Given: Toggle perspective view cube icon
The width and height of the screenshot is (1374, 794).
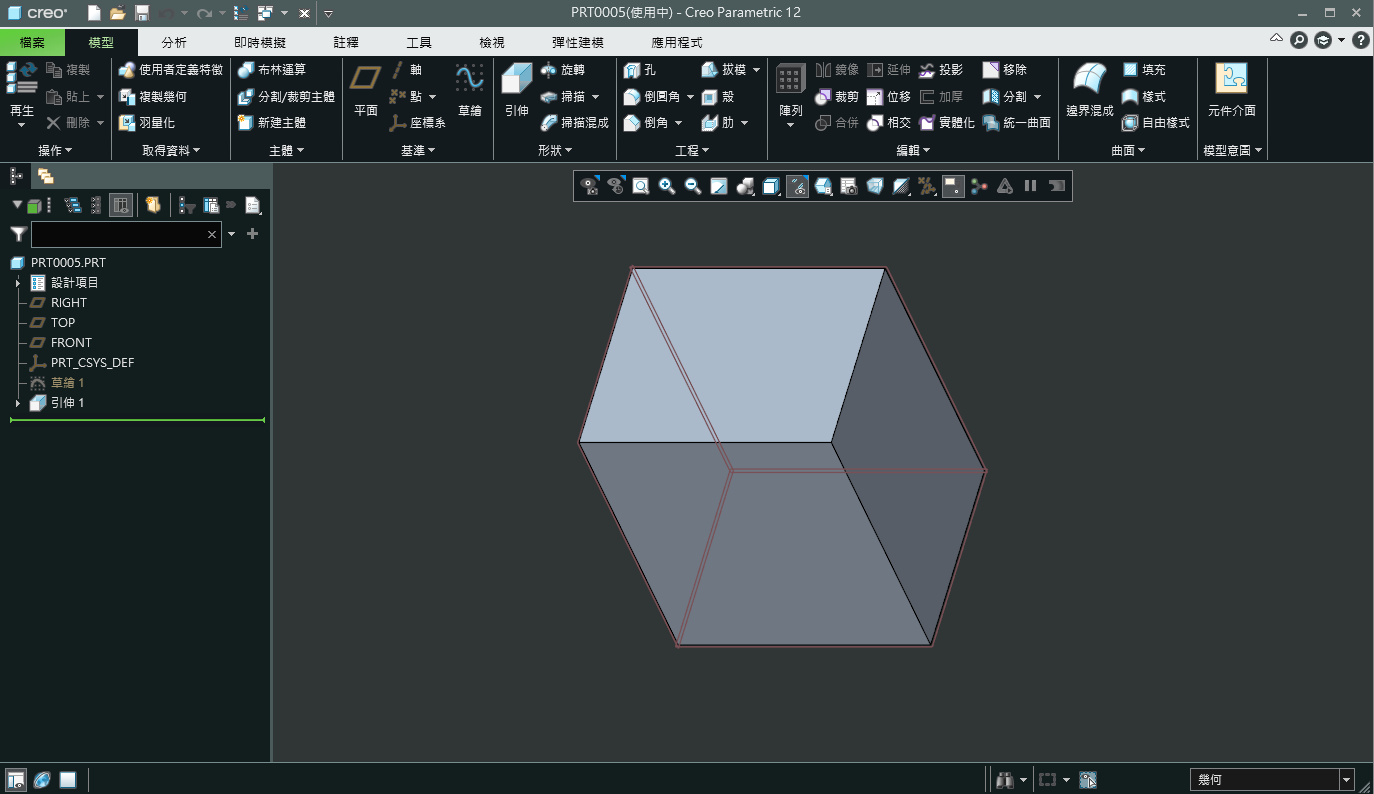Looking at the screenshot, I should (875, 186).
